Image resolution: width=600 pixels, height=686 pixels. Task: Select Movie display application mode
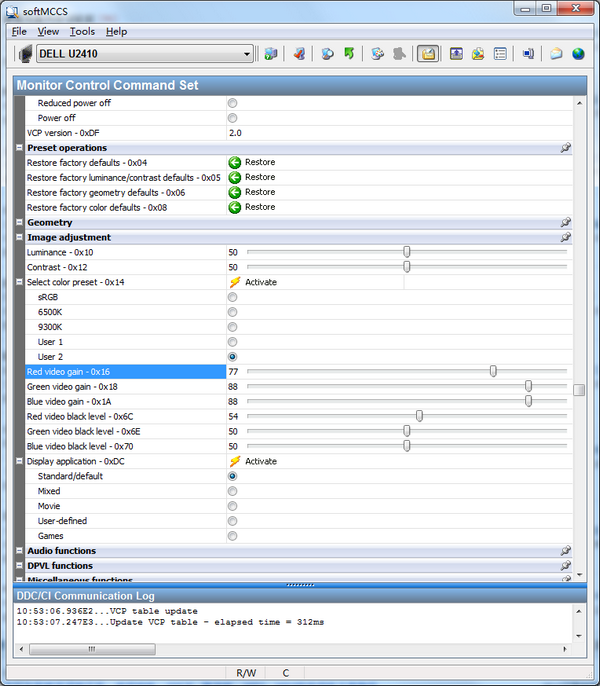pos(233,506)
